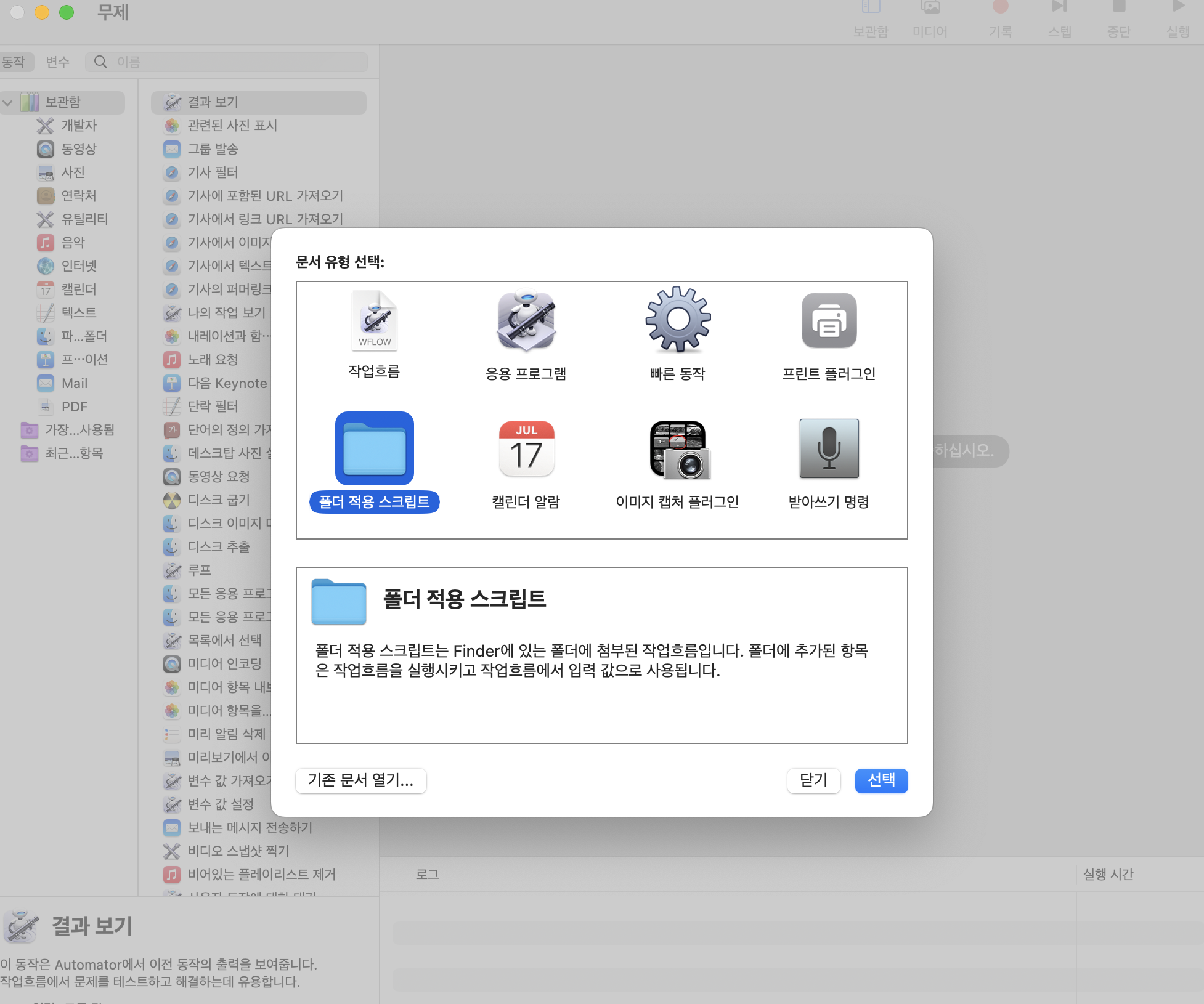Viewport: 1204px width, 1004px height.
Task: Select the 관련된 사진 표시 action
Action: pyautogui.click(x=232, y=126)
